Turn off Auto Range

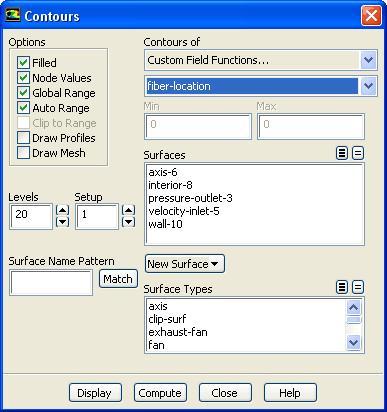[x=23, y=108]
